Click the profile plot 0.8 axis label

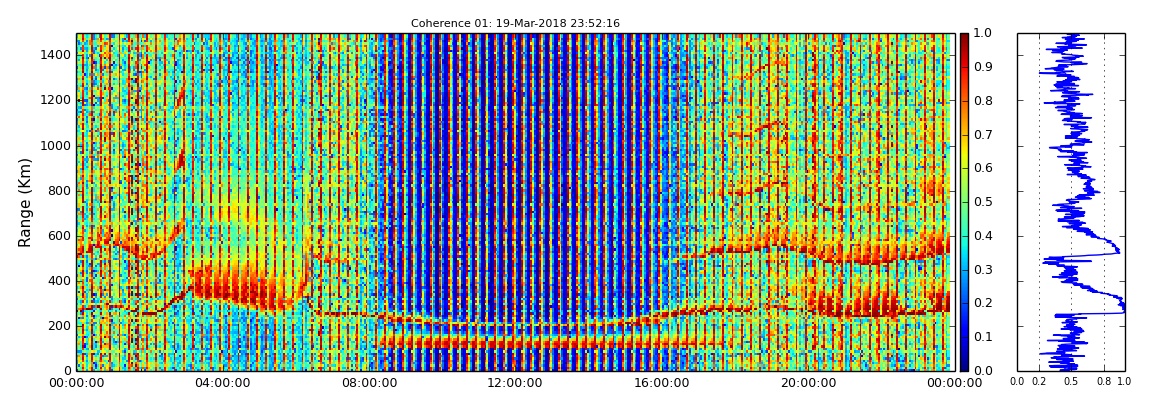[1104, 383]
